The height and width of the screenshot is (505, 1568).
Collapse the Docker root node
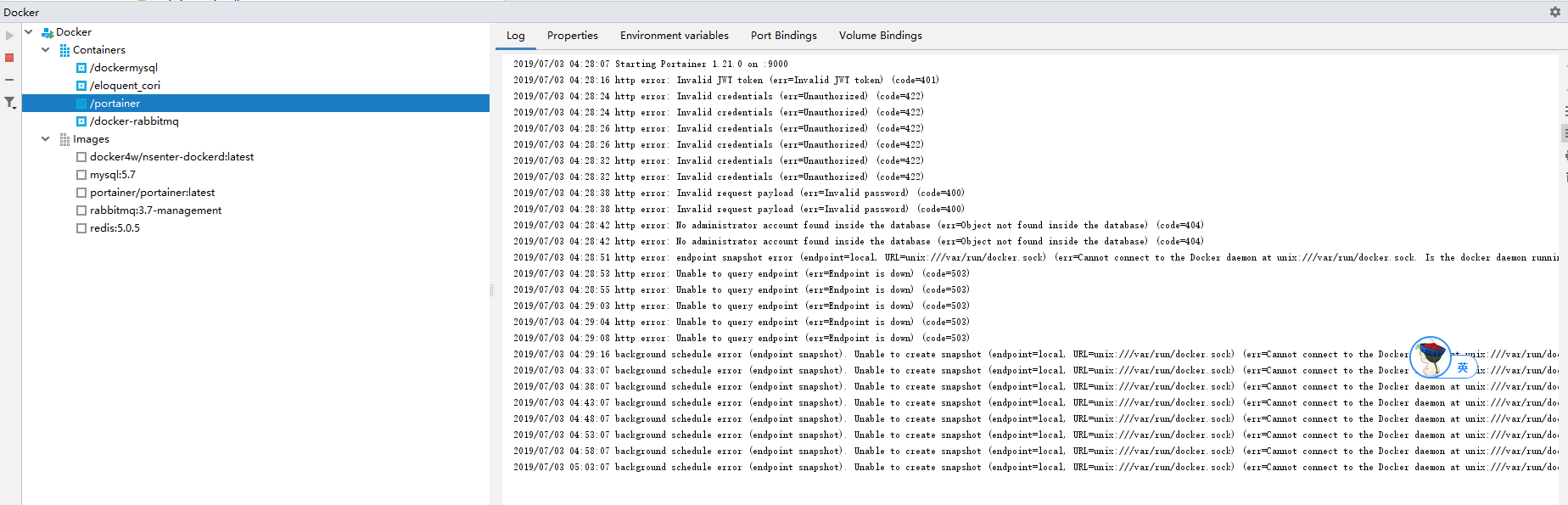coord(29,32)
